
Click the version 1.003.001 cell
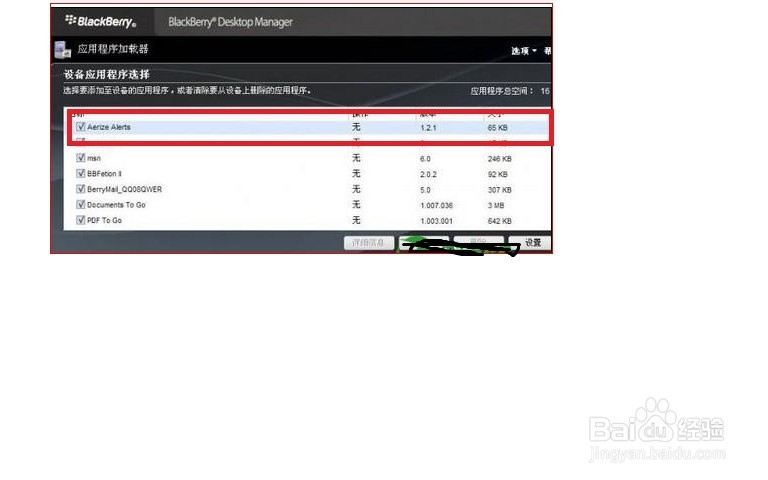(x=436, y=221)
